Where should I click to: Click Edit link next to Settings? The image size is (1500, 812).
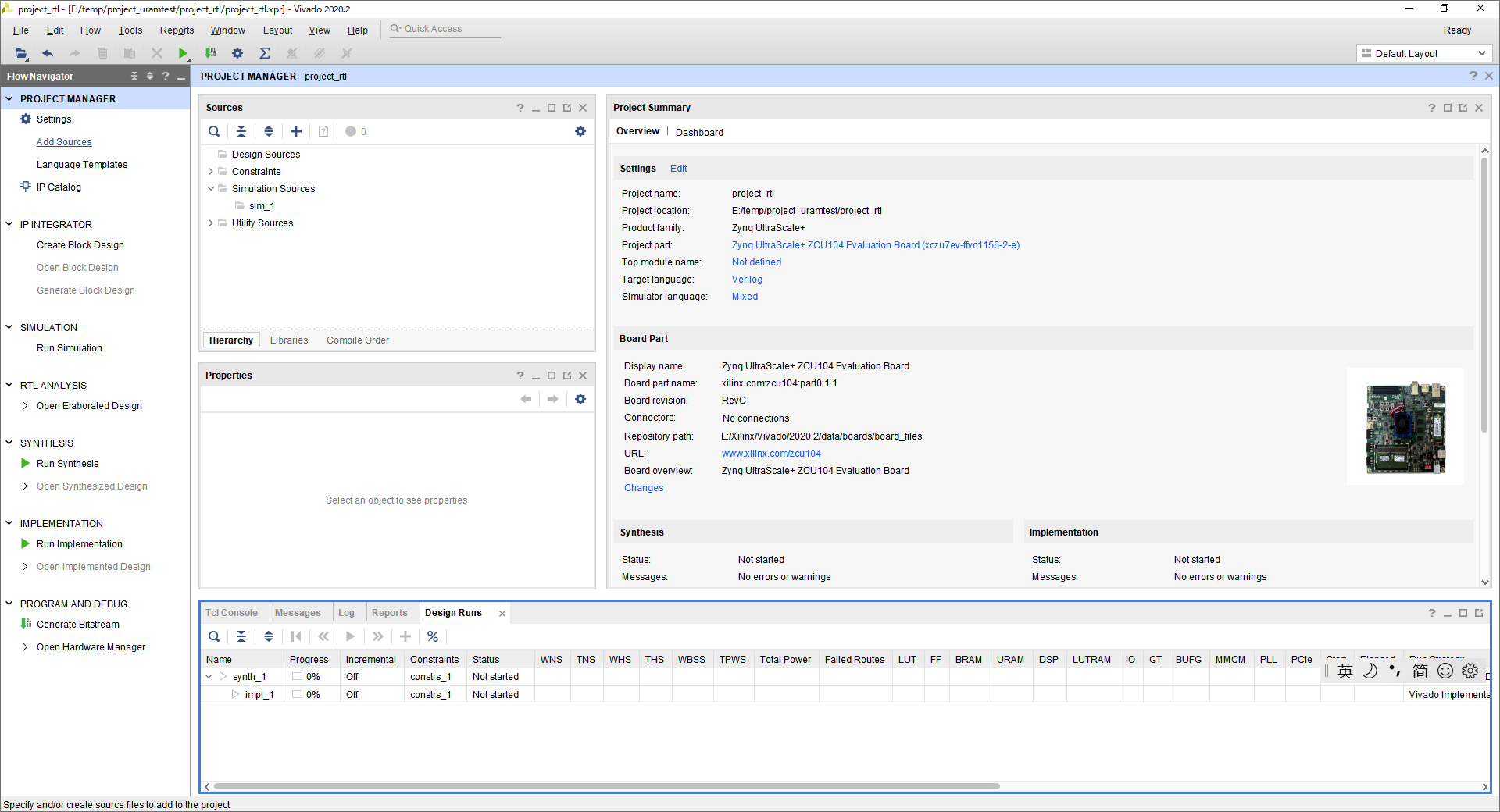tap(678, 169)
